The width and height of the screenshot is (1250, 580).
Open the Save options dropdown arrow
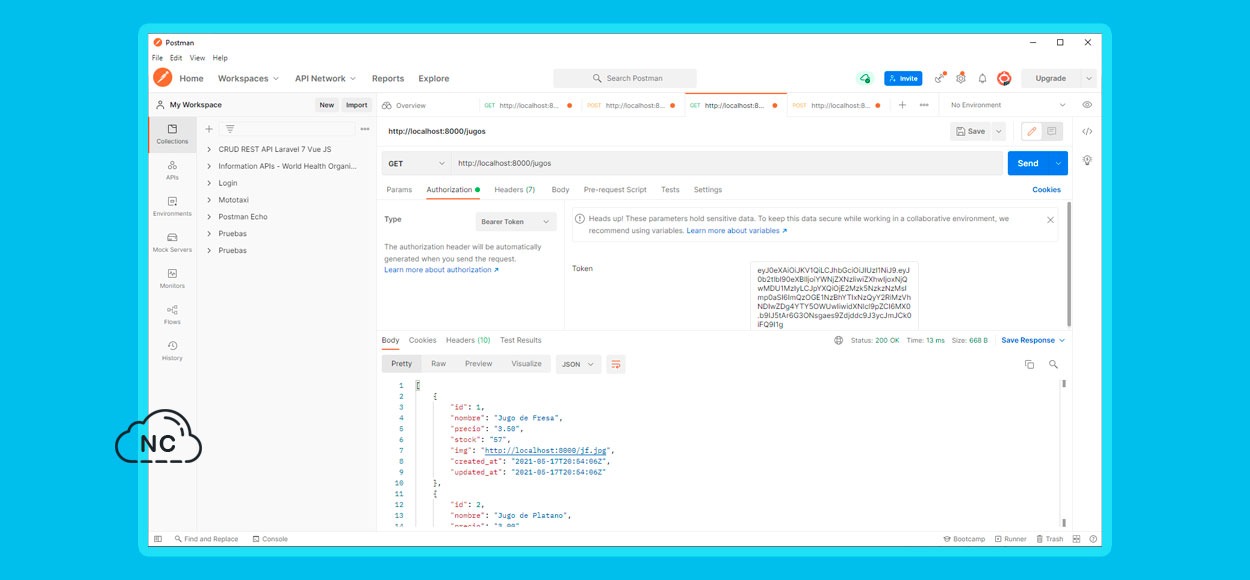tap(999, 131)
